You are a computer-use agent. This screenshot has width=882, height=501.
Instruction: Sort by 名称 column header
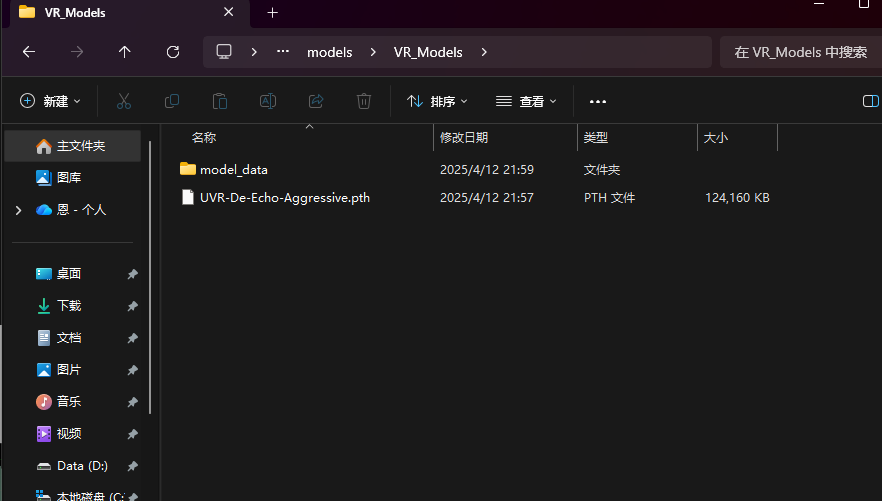tap(204, 138)
